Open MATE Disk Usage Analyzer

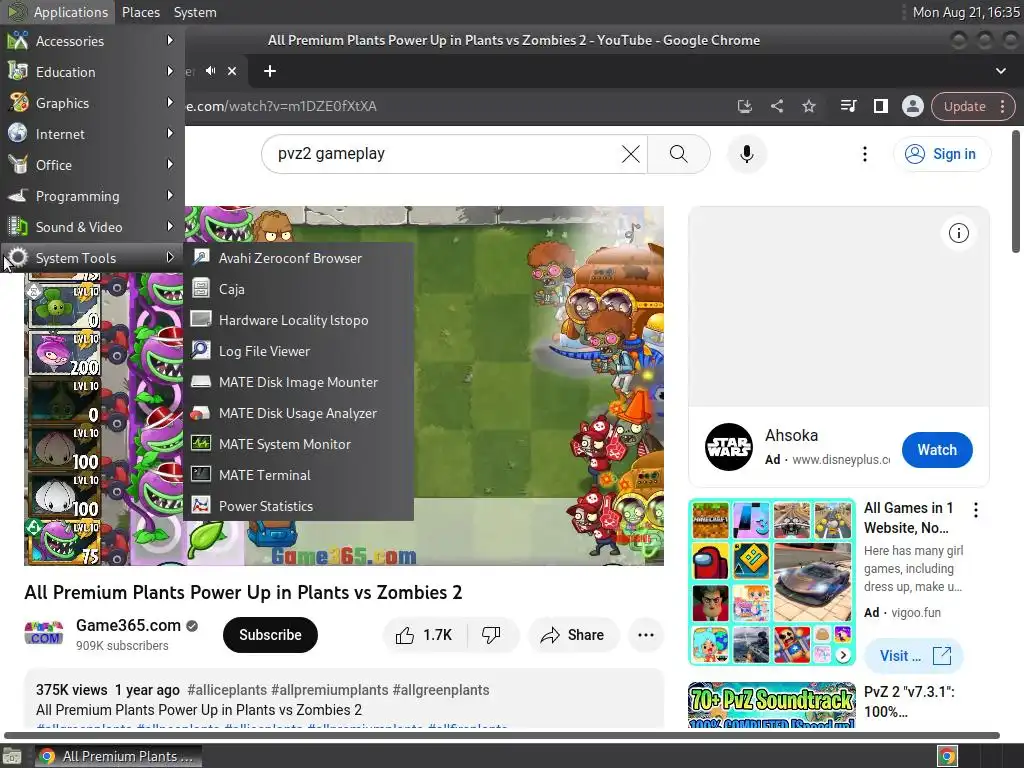click(299, 413)
